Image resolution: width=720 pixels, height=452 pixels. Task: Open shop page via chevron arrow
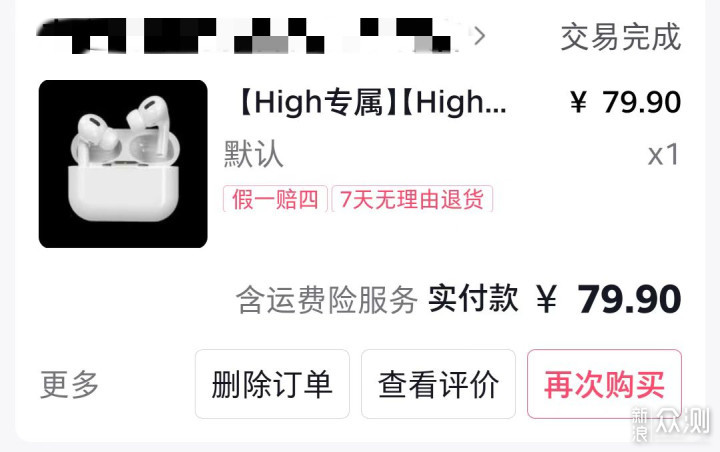click(479, 36)
